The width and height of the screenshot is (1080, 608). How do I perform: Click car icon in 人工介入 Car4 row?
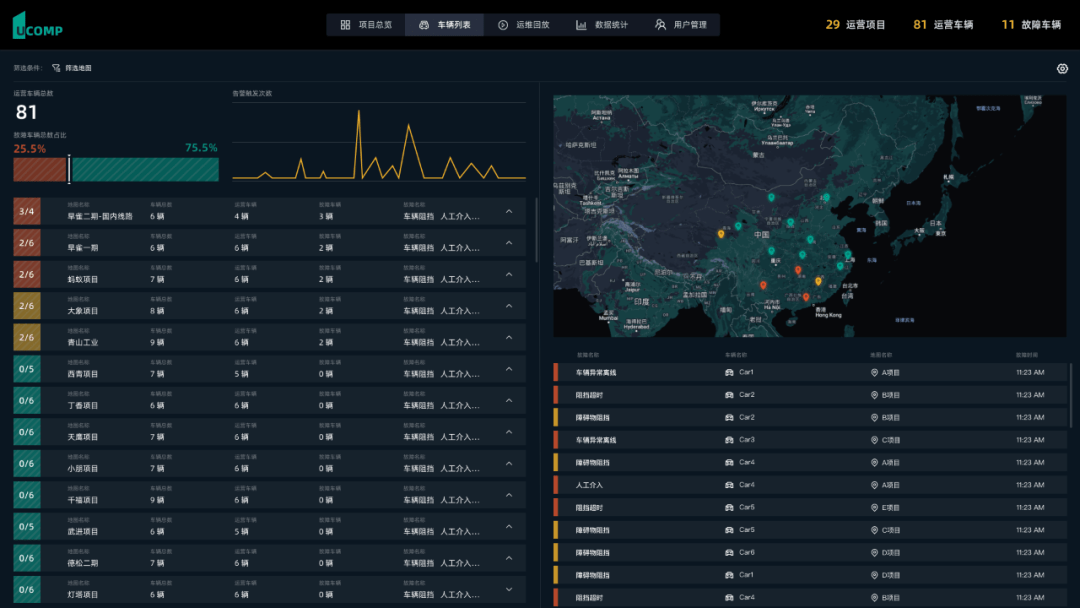729,485
